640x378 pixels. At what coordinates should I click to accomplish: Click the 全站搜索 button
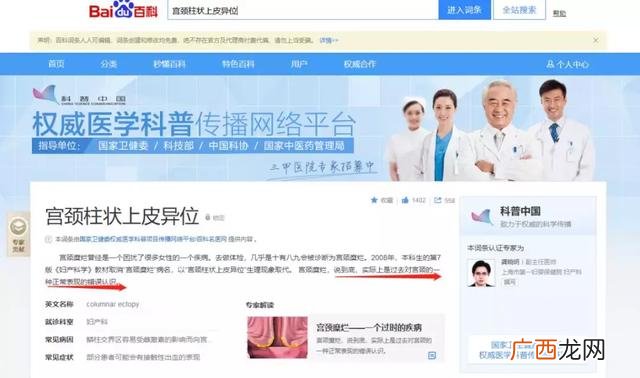[x=519, y=10]
